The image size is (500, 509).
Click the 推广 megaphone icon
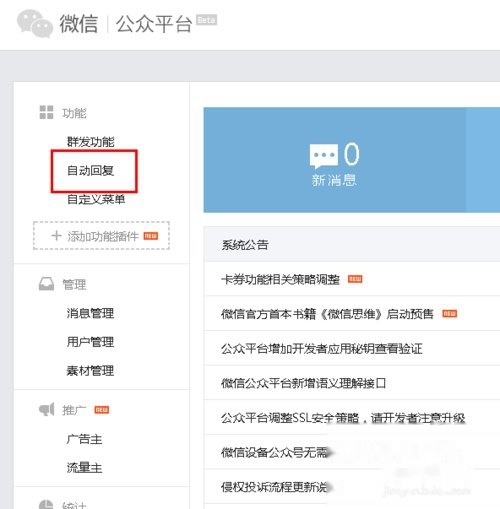tap(47, 409)
